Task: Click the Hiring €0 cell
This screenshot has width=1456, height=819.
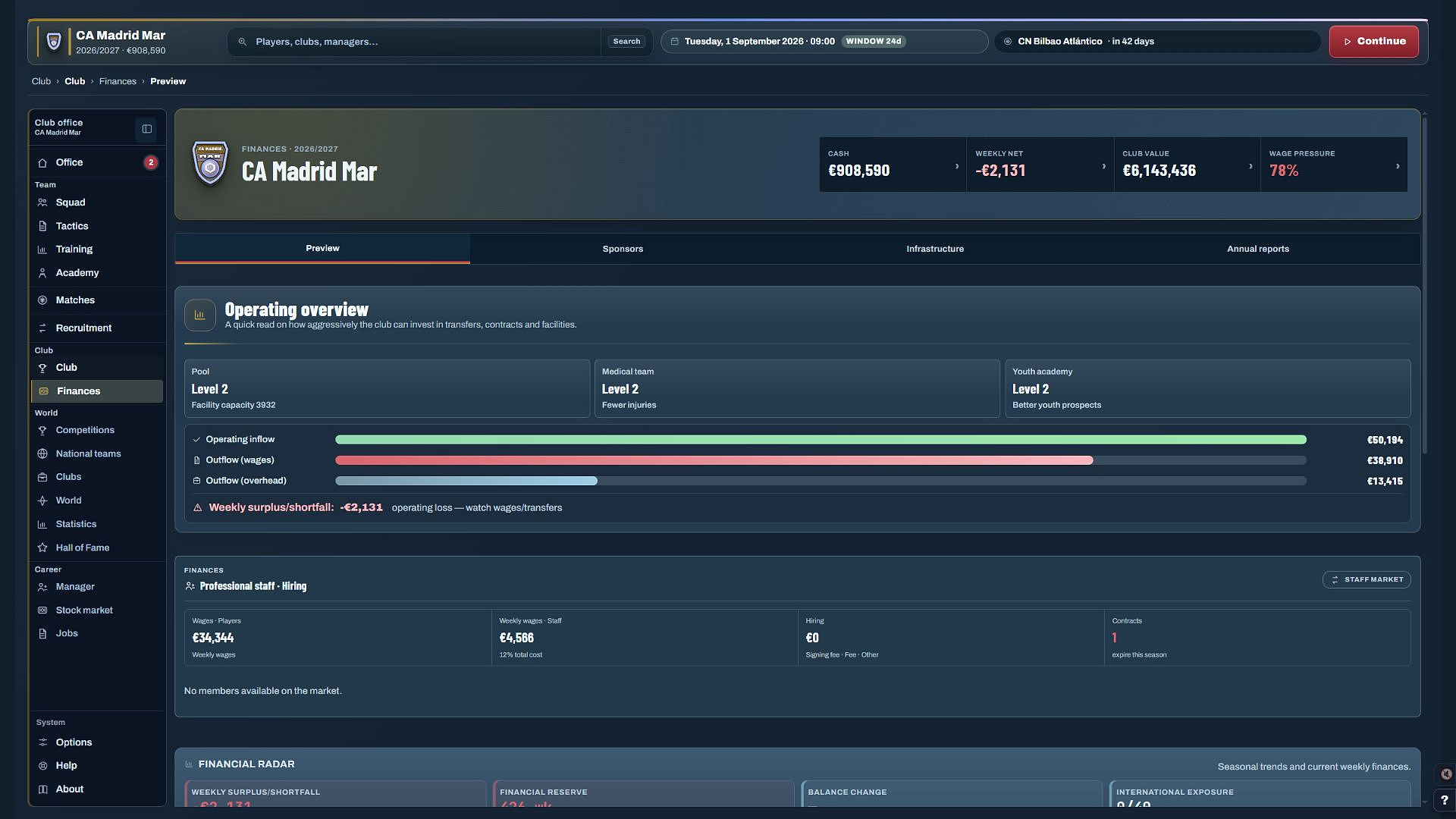Action: [x=951, y=638]
